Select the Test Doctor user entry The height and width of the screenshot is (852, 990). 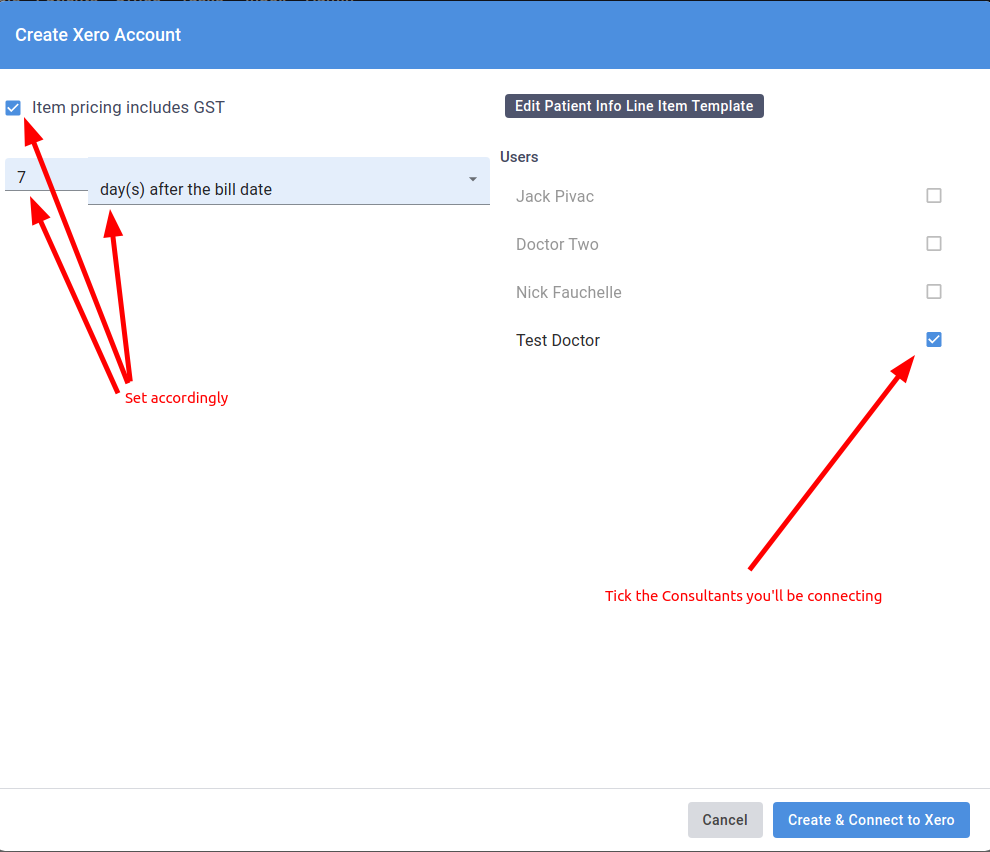(x=558, y=340)
